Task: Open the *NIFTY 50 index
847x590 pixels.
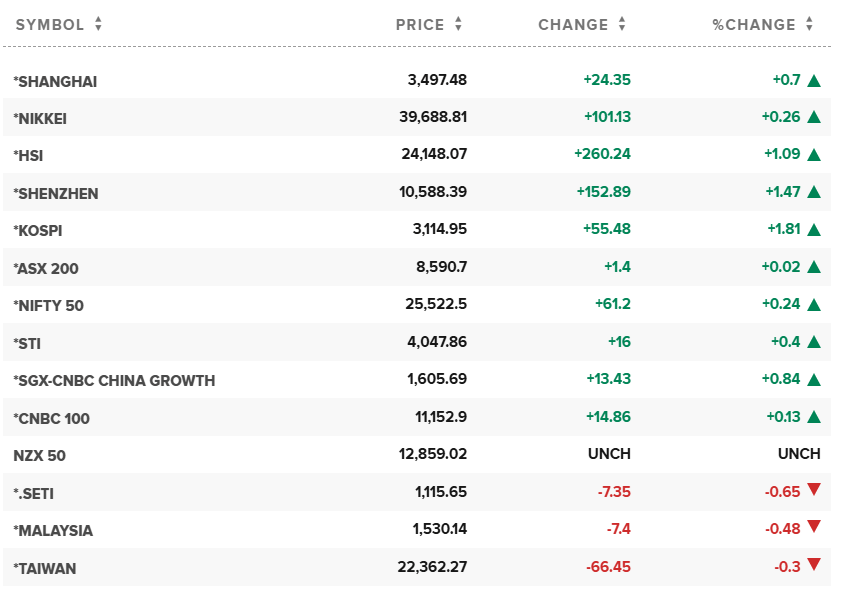Action: (49, 305)
